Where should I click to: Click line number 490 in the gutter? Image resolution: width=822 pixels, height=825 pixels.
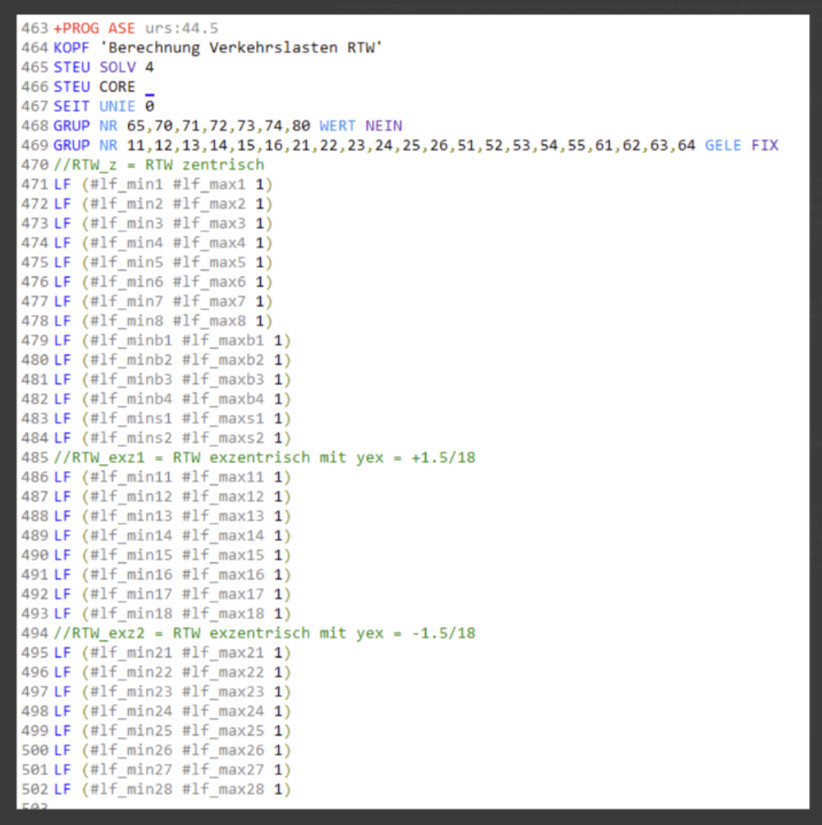tap(35, 555)
